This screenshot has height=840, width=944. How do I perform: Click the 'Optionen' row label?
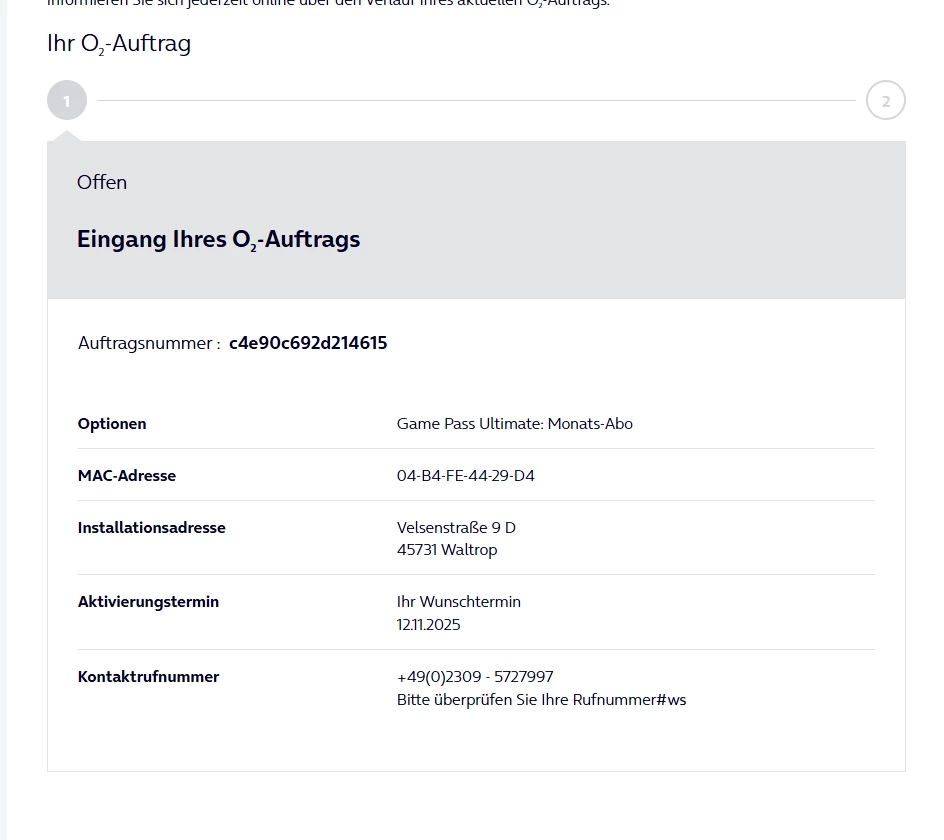click(x=112, y=424)
